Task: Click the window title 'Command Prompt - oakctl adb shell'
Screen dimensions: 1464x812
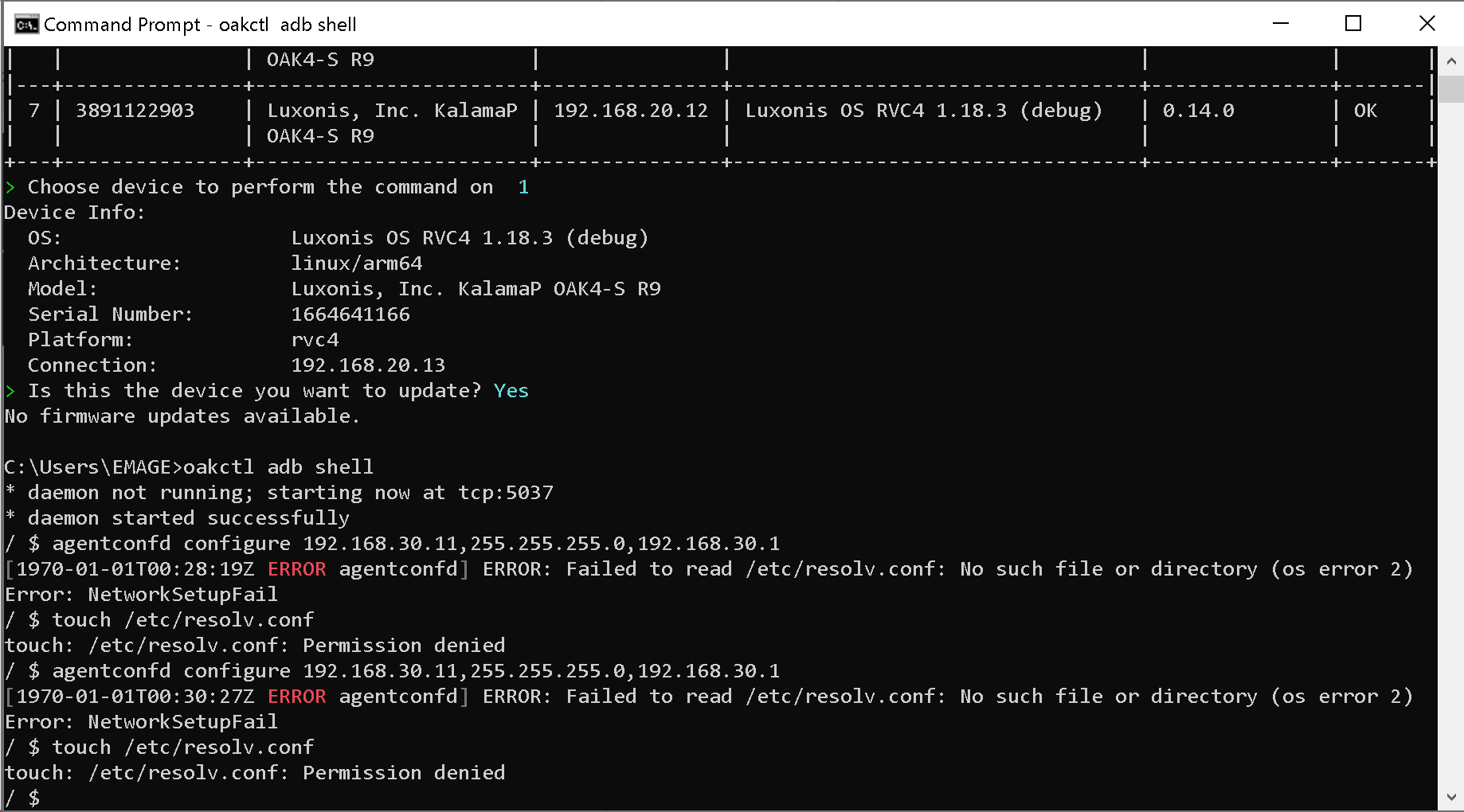Action: coord(200,25)
